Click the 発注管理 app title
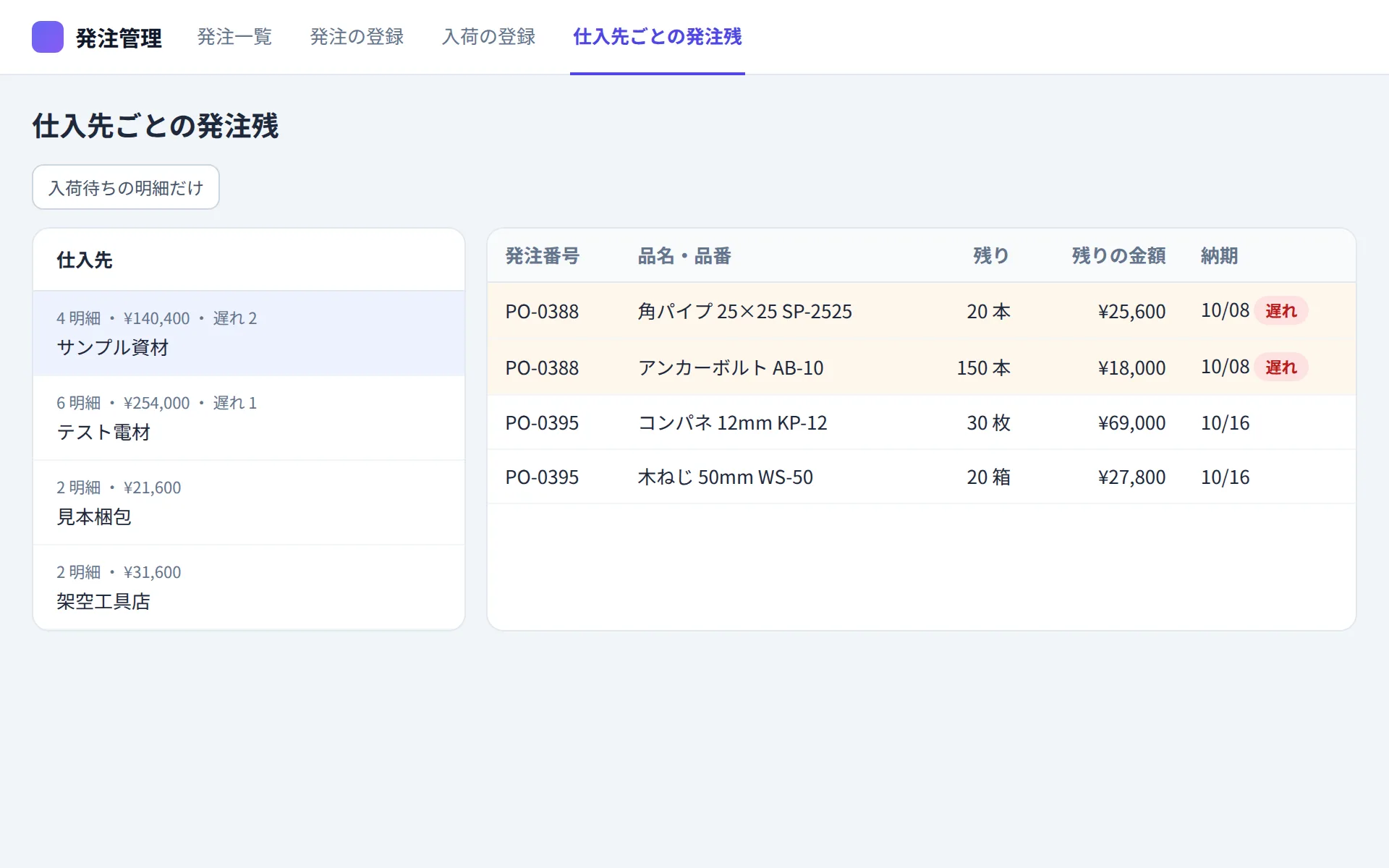This screenshot has width=1389, height=868. [x=119, y=38]
